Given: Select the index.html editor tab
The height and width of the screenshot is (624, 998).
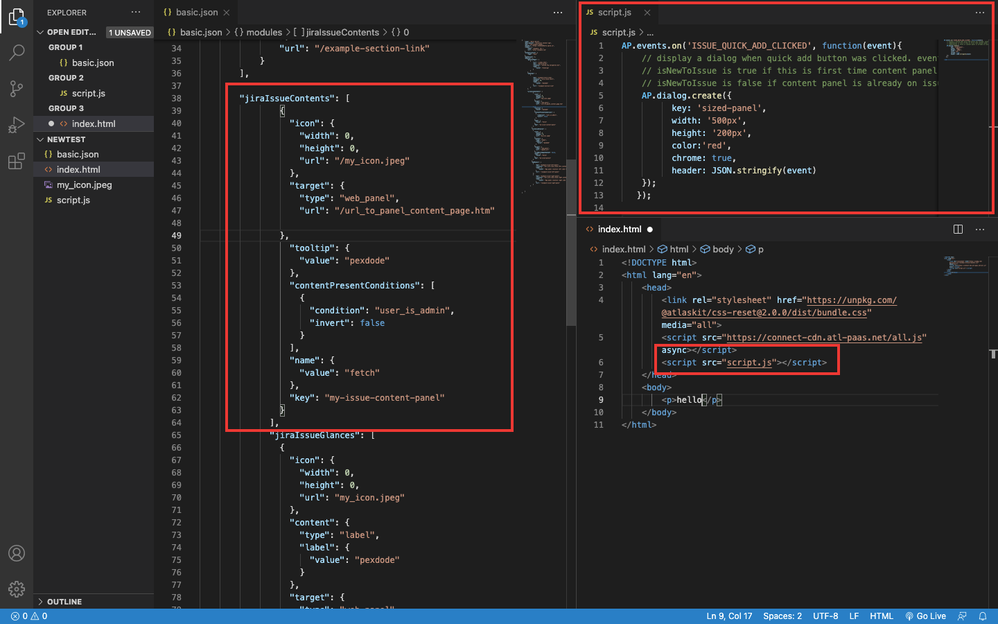Looking at the screenshot, I should pyautogui.click(x=620, y=229).
